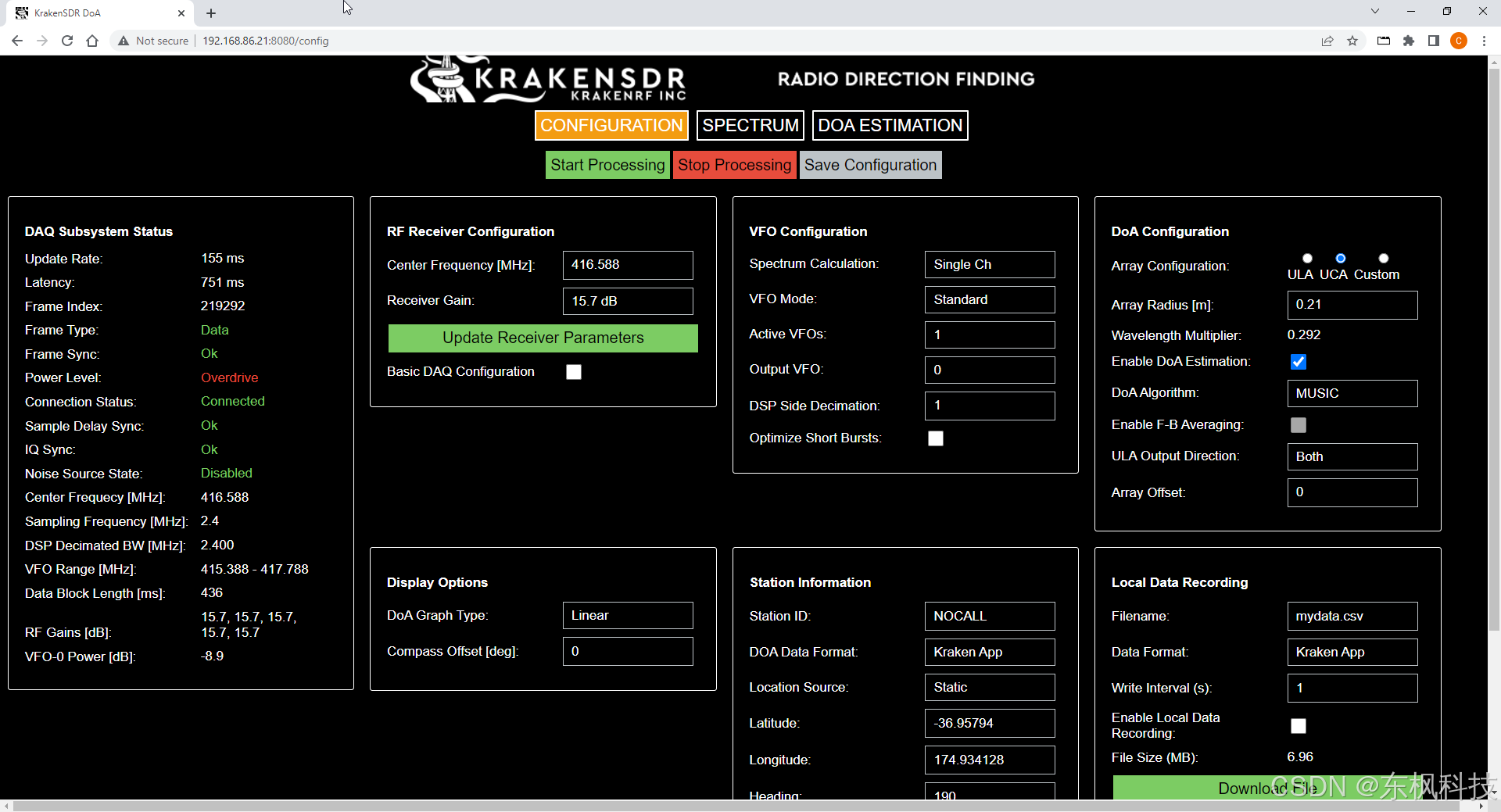The image size is (1501, 812).
Task: Click Save Configuration
Action: 871,165
